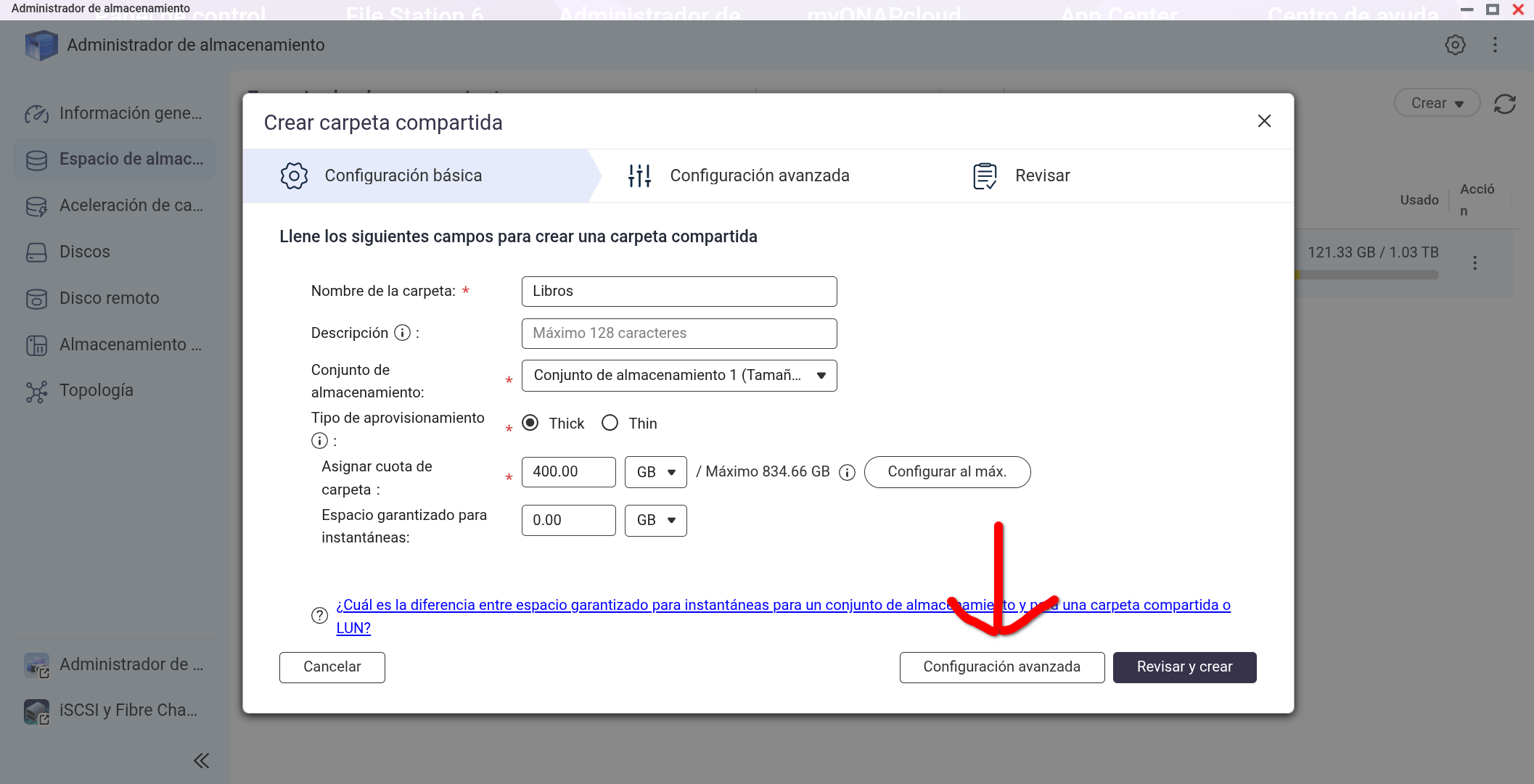The width and height of the screenshot is (1534, 784).
Task: Go to the Revisar wizard step
Action: 1041,176
